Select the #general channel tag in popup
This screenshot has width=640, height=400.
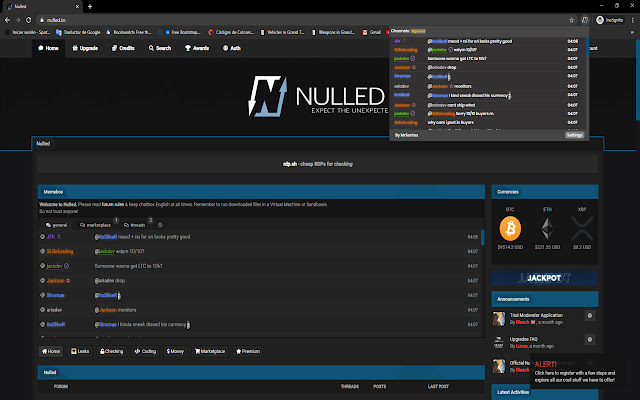pyautogui.click(x=418, y=31)
